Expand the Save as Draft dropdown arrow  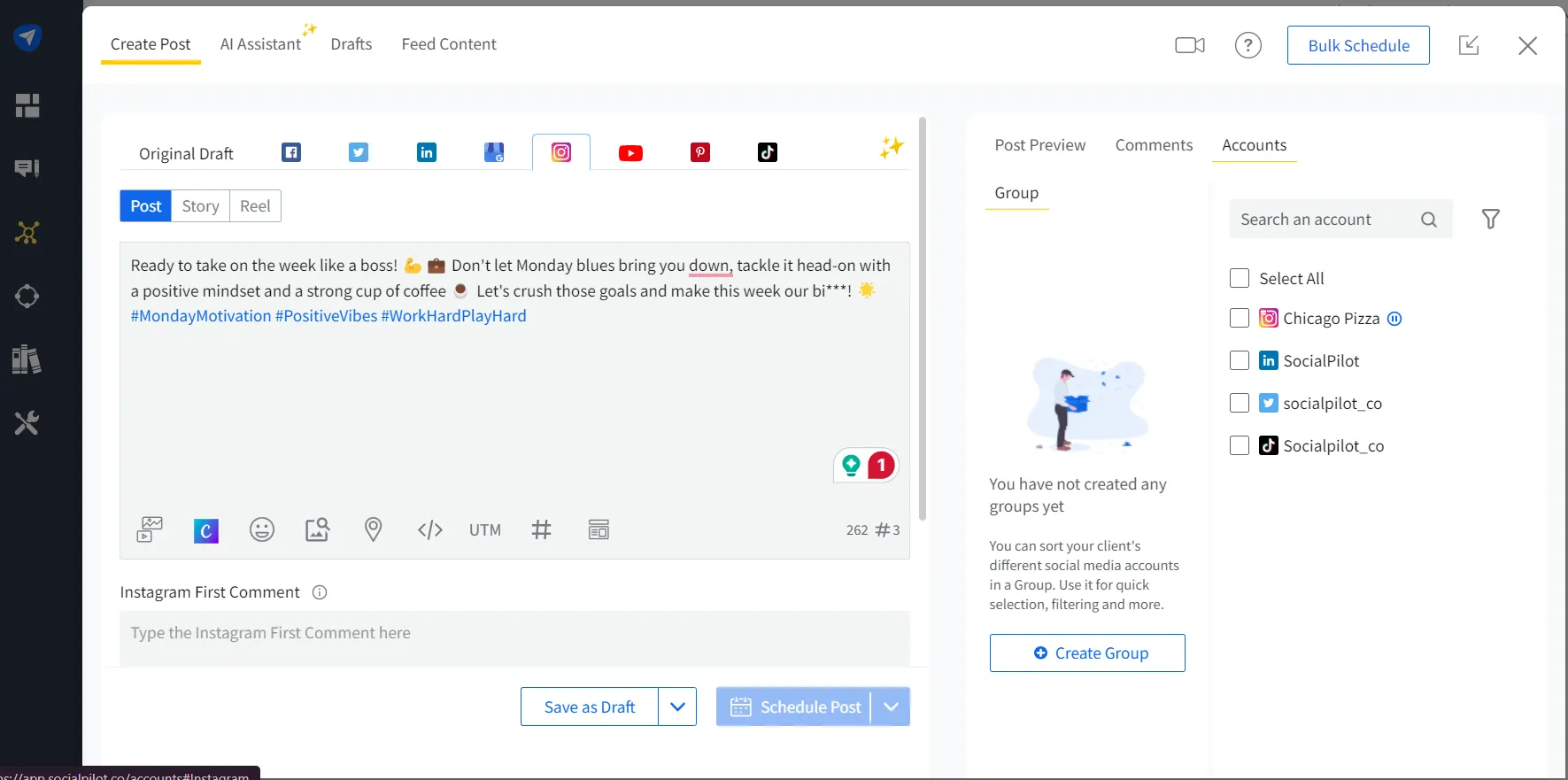(677, 707)
